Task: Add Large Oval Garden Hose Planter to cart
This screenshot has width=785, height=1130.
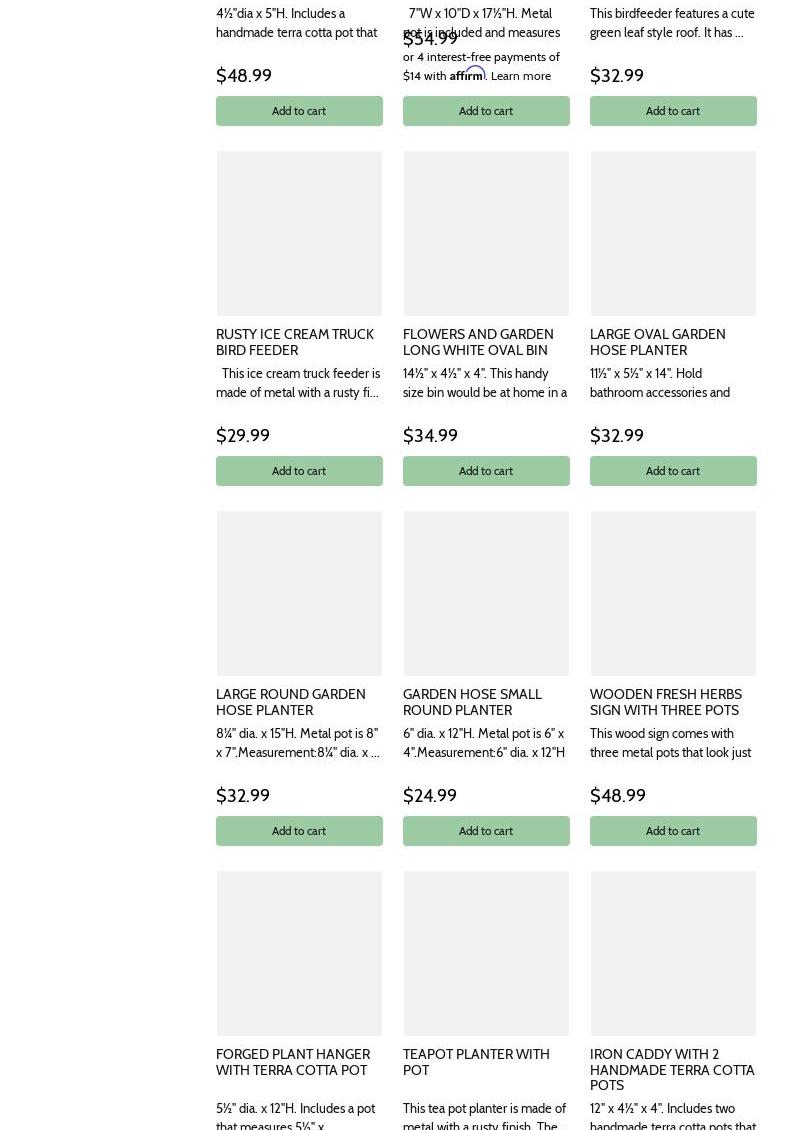Action: [673, 471]
